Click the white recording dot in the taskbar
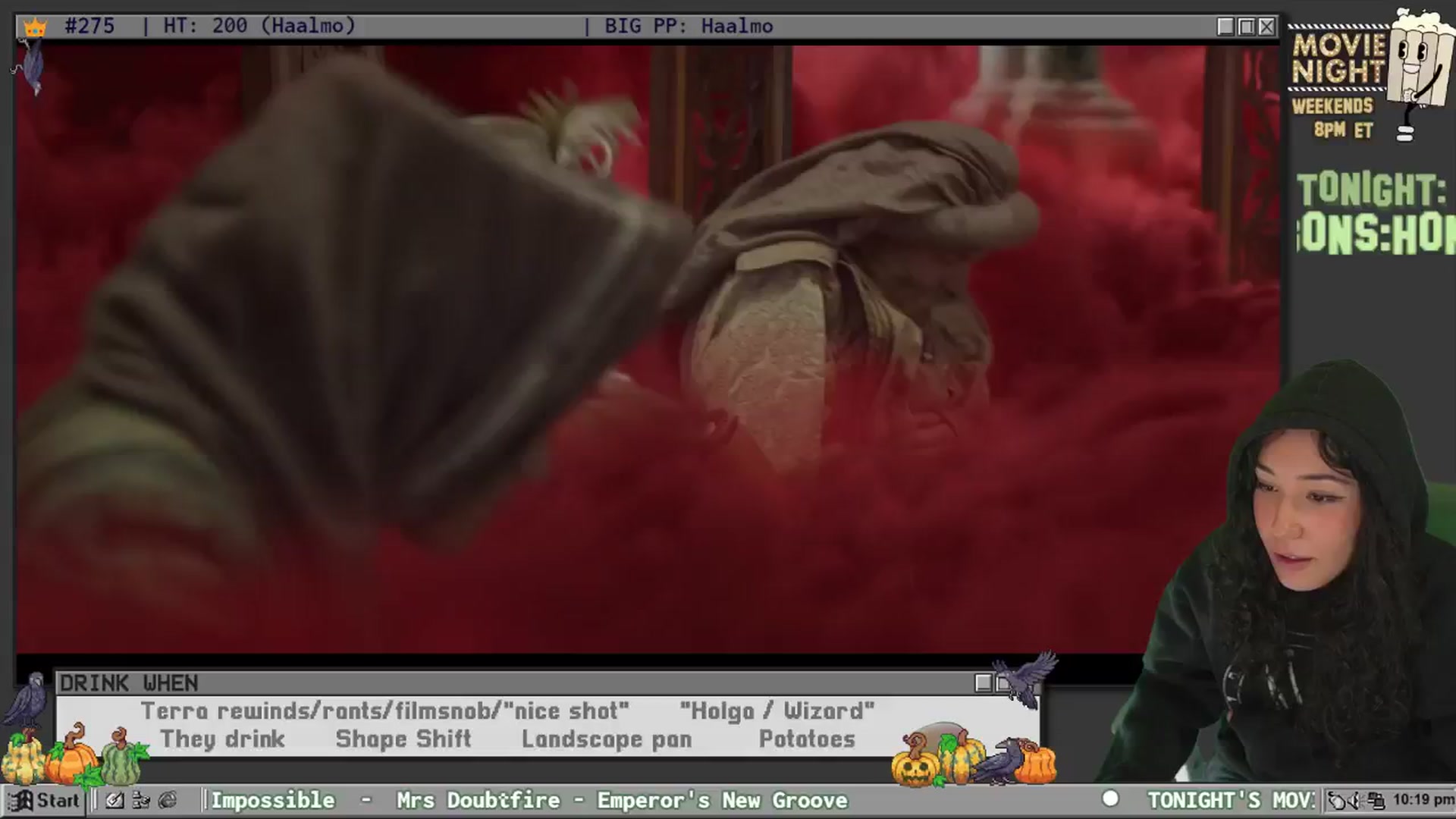Screen dimensions: 1456x819 click(x=1110, y=799)
